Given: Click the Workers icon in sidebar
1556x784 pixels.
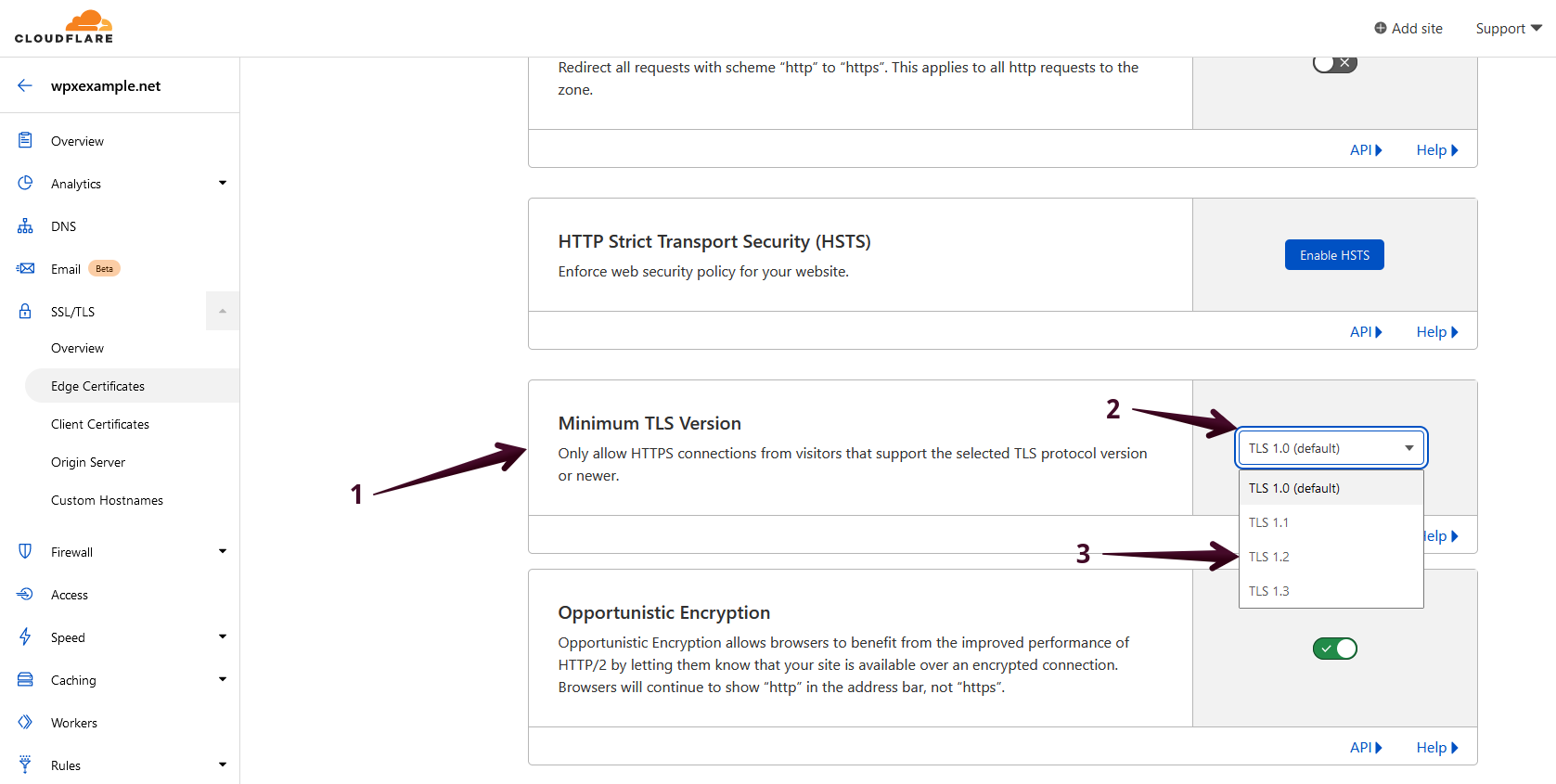Looking at the screenshot, I should [25, 722].
